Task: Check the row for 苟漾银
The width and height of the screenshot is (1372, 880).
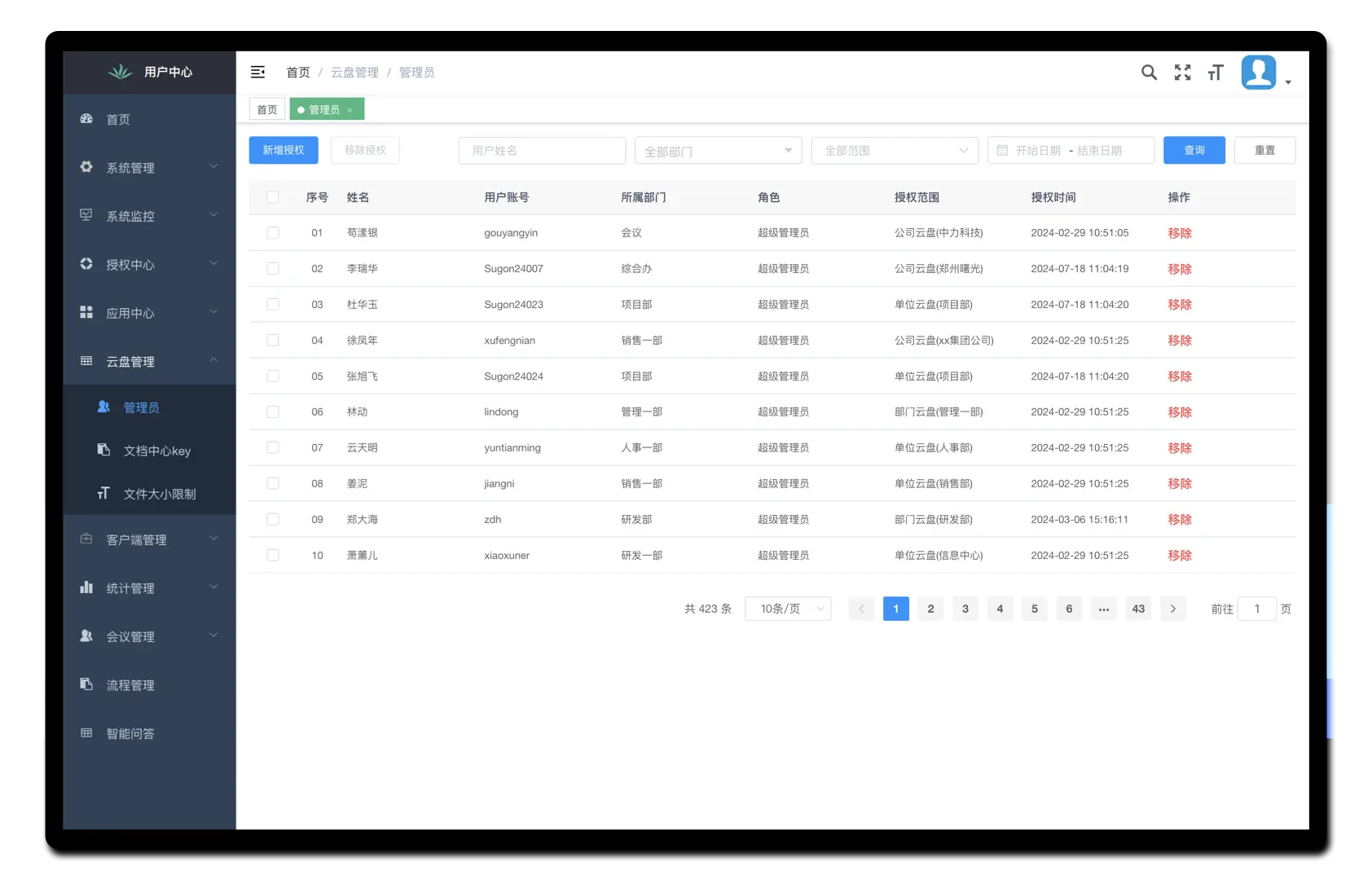Action: coord(273,233)
